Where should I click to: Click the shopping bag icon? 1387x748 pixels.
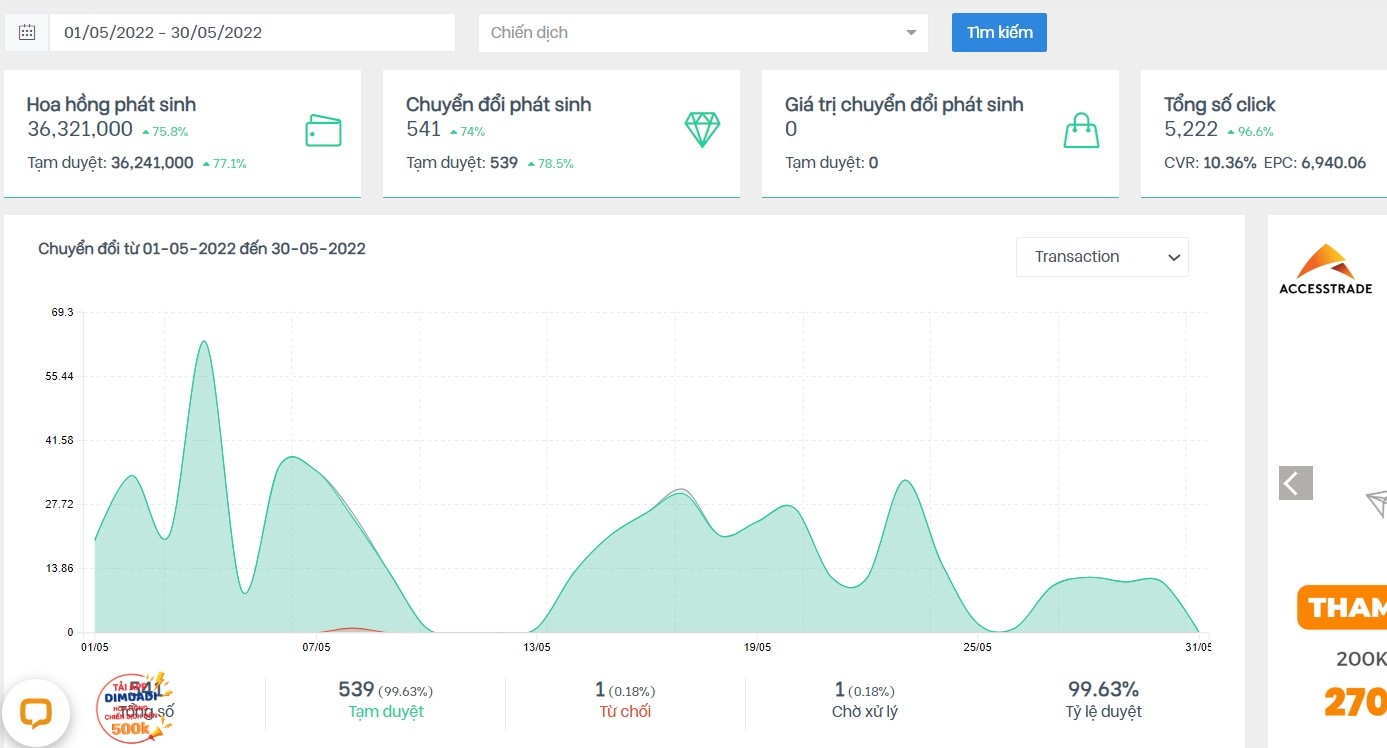pos(1081,131)
